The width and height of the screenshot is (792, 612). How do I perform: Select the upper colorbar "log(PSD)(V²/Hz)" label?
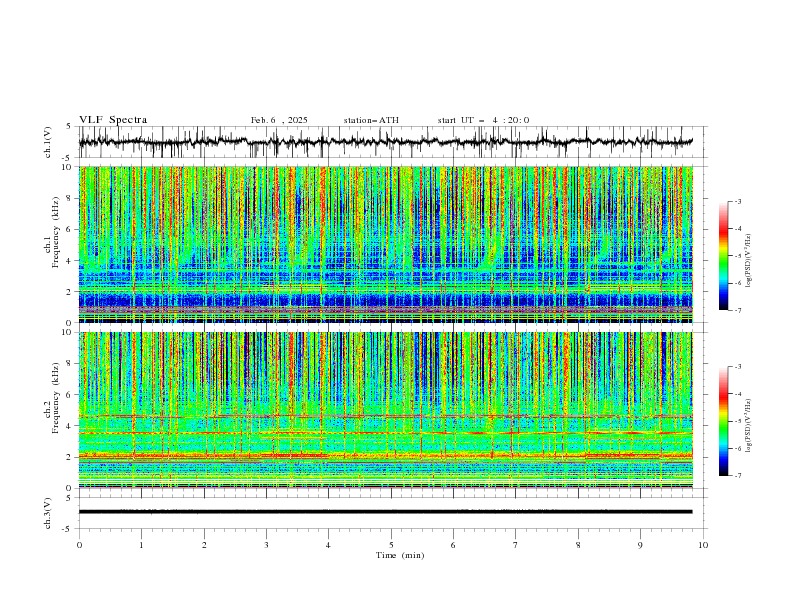point(749,261)
